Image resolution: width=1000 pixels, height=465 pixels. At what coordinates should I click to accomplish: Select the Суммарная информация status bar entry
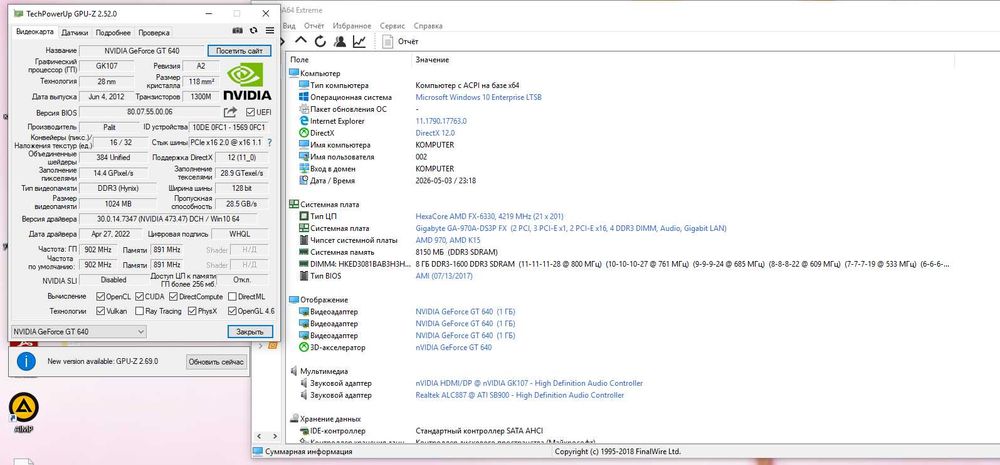[x=309, y=452]
